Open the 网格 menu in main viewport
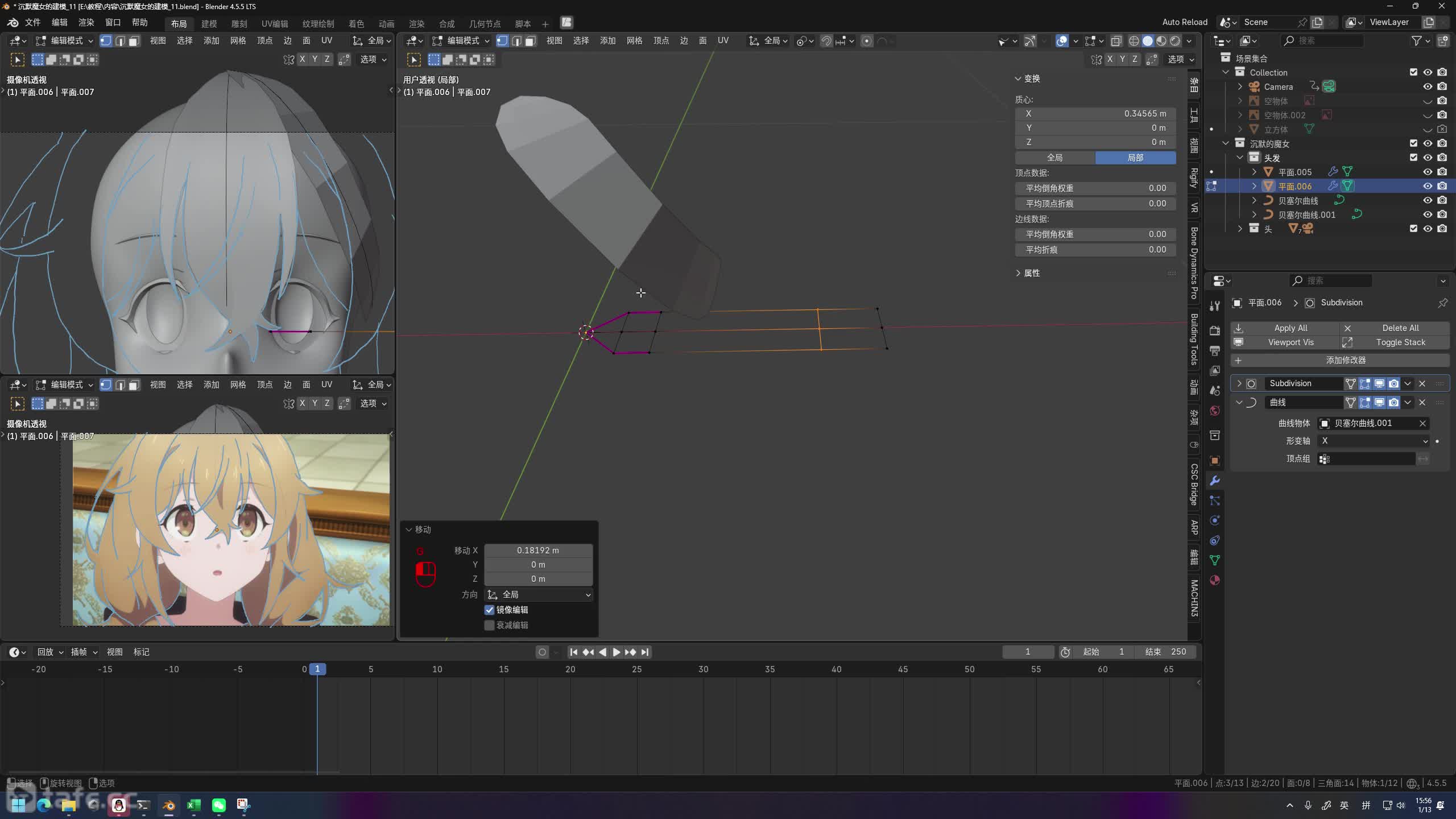 (x=634, y=41)
